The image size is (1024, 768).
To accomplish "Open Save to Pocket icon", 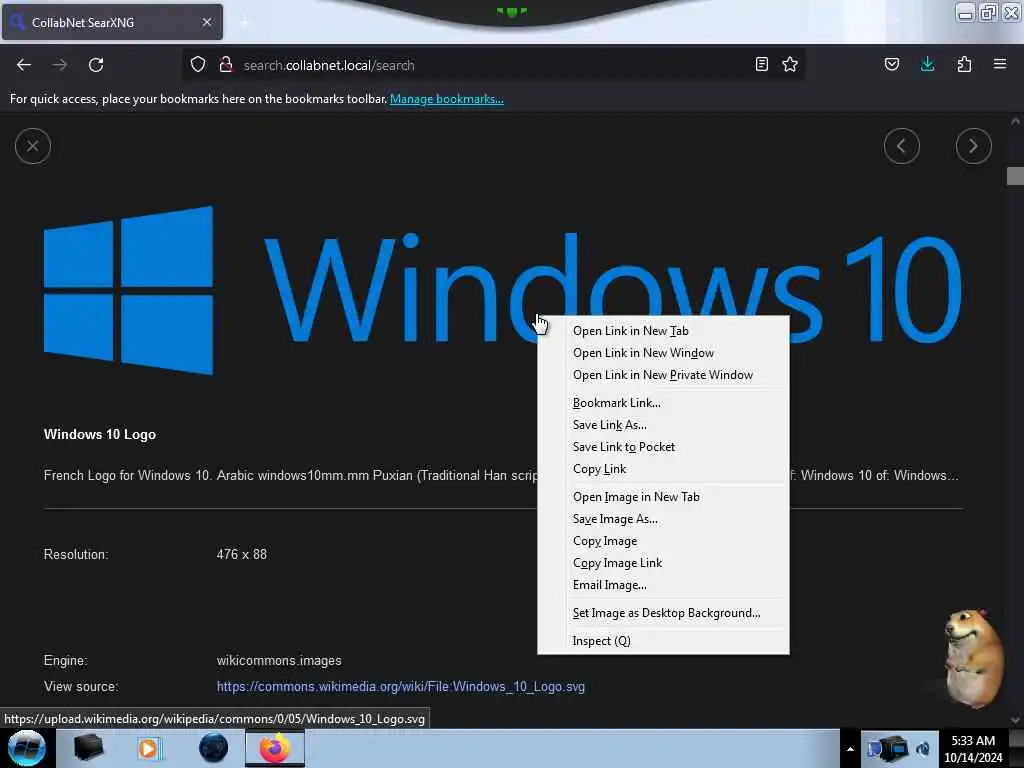I will click(x=891, y=64).
